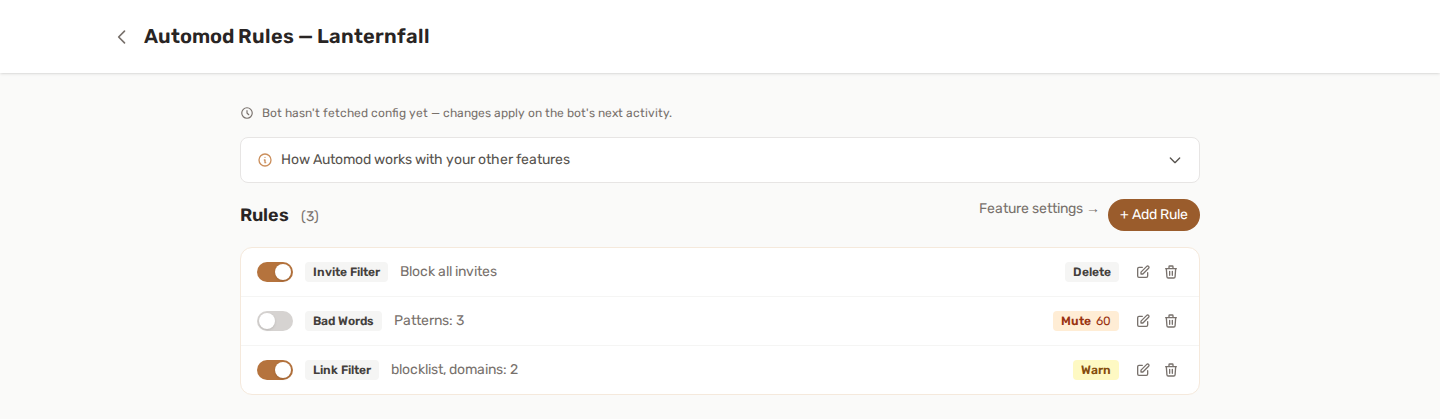Open the Feature settings link
The height and width of the screenshot is (419, 1440).
coord(1039,209)
